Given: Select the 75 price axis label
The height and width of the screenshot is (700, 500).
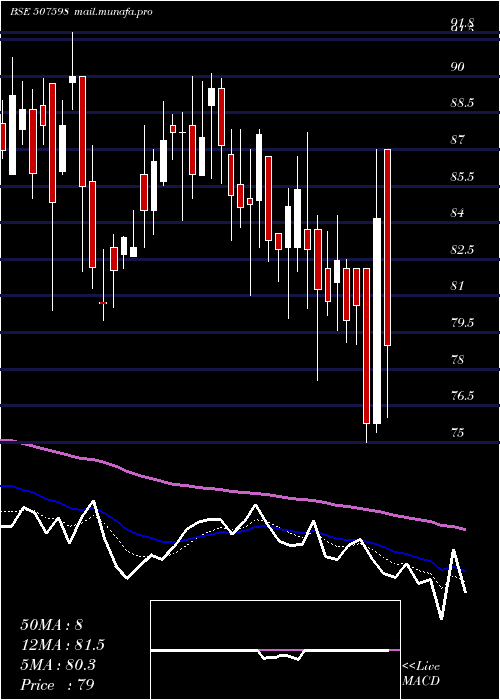Looking at the screenshot, I should (458, 433).
